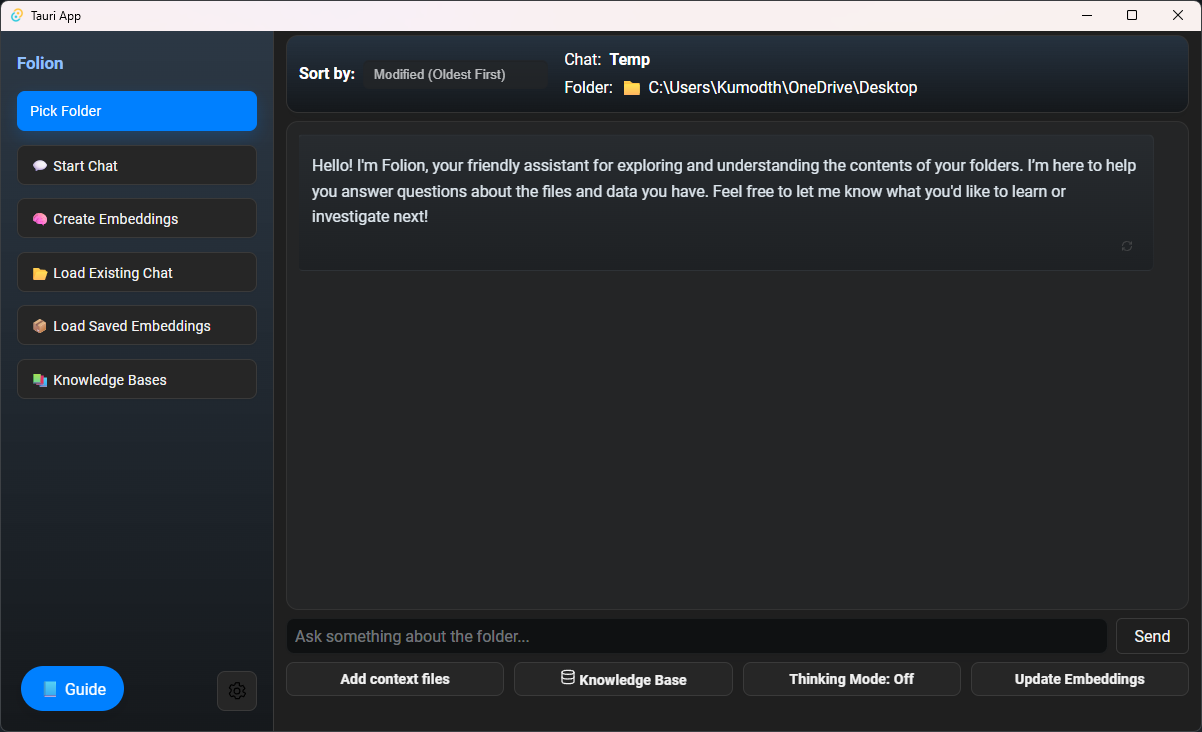Click the brain icon for Create Embeddings
Screen dimensions: 1202x732
[40, 219]
